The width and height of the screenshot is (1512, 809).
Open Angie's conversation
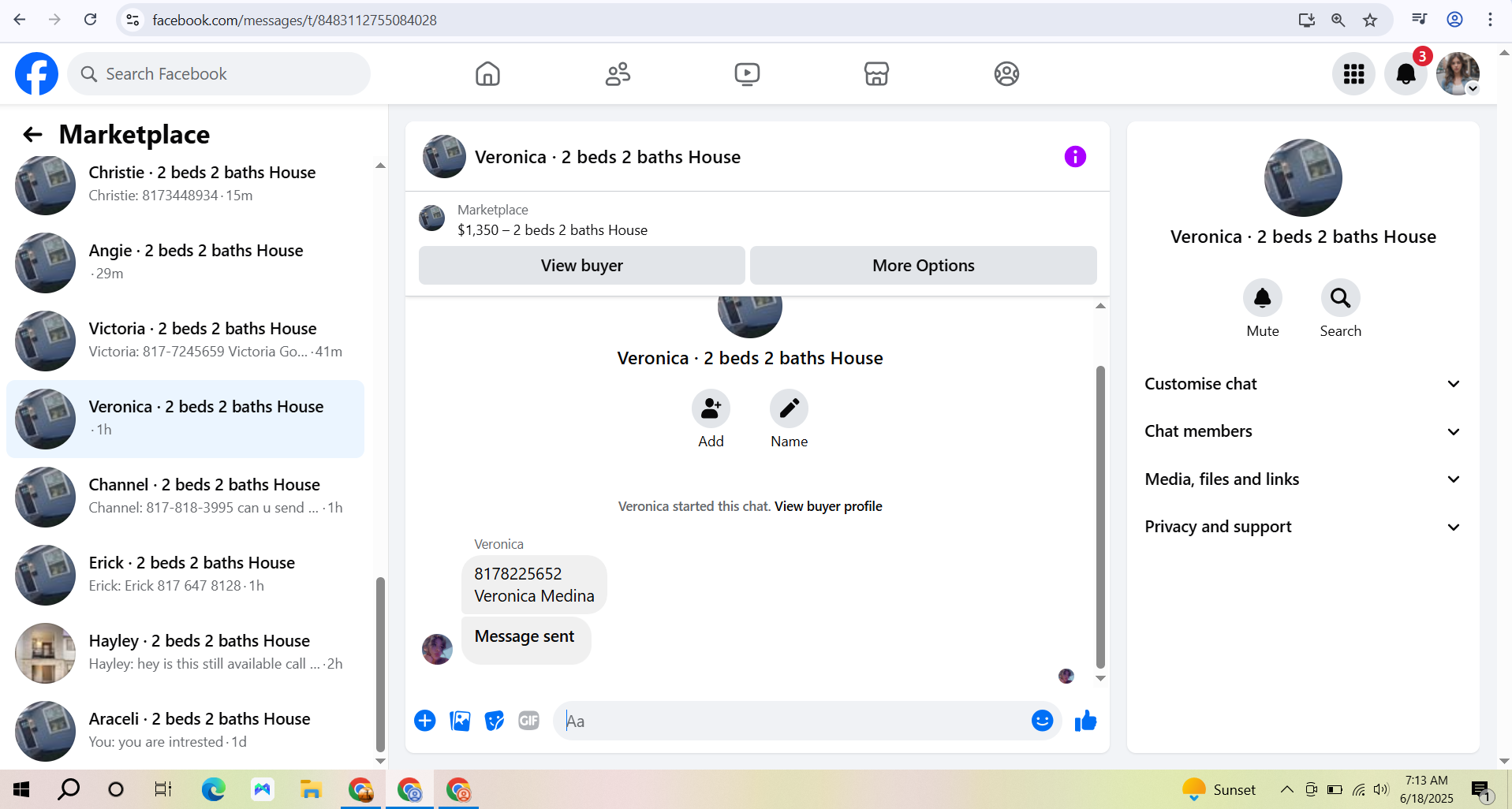186,263
